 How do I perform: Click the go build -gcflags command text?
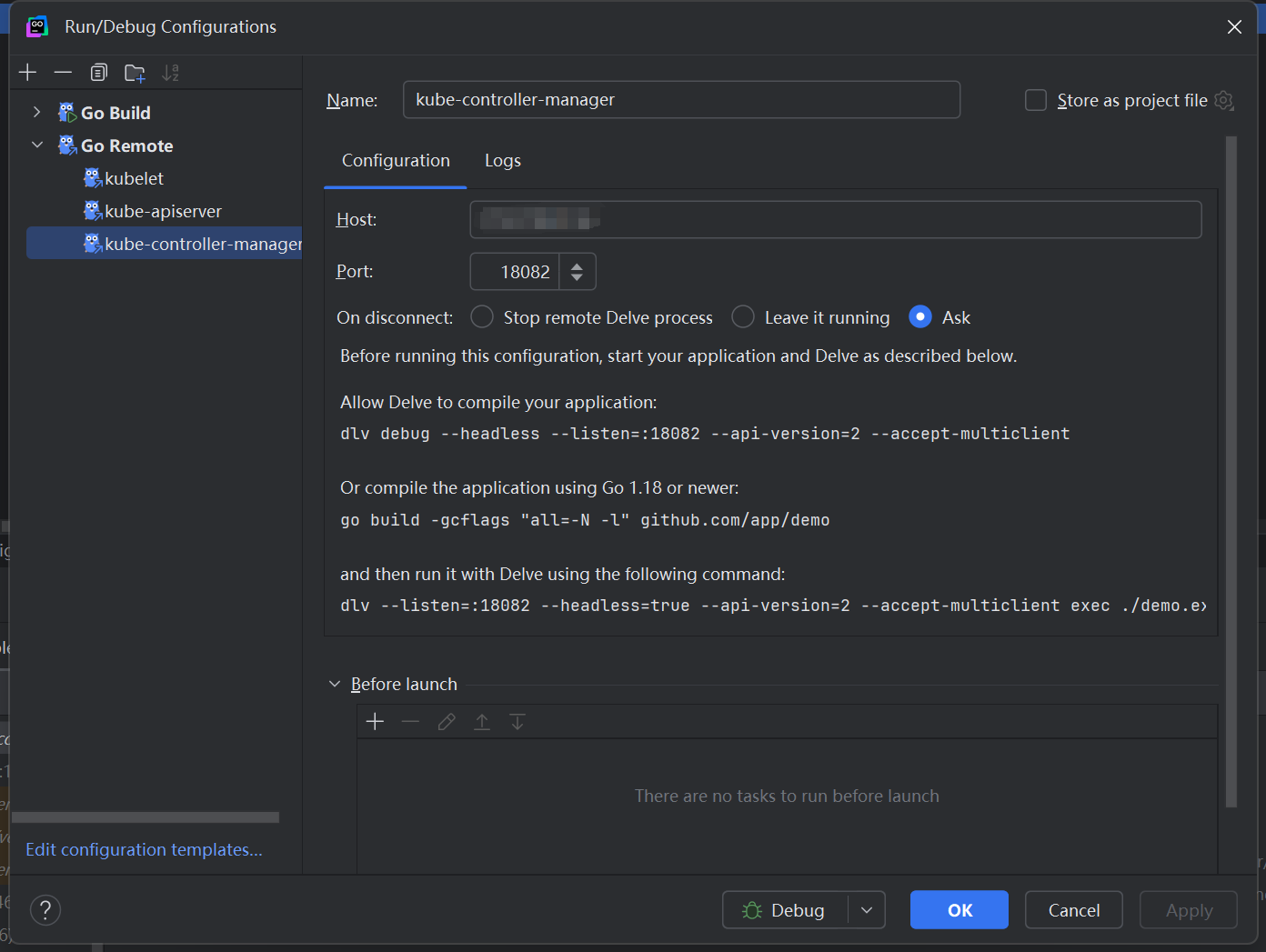coord(585,520)
